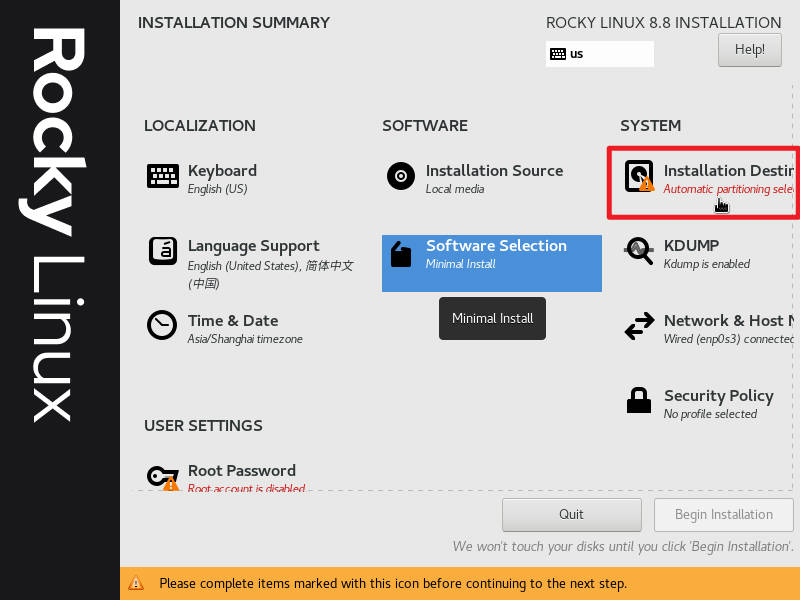Viewport: 800px width, 600px height.
Task: Click the Kdump is enabled status text
Action: [707, 264]
